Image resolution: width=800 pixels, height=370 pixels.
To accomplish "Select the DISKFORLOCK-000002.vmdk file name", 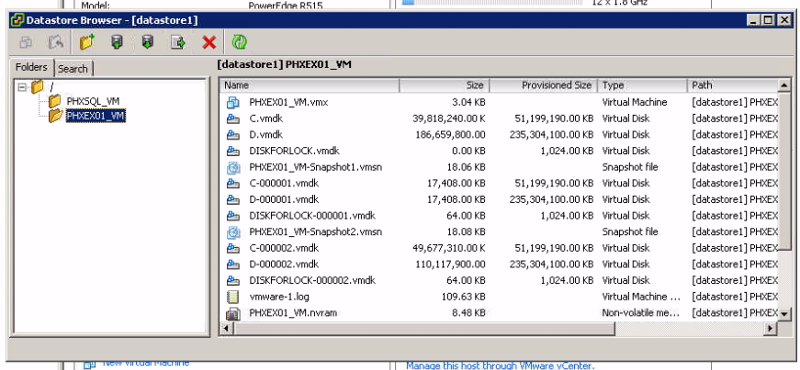I will click(x=312, y=281).
